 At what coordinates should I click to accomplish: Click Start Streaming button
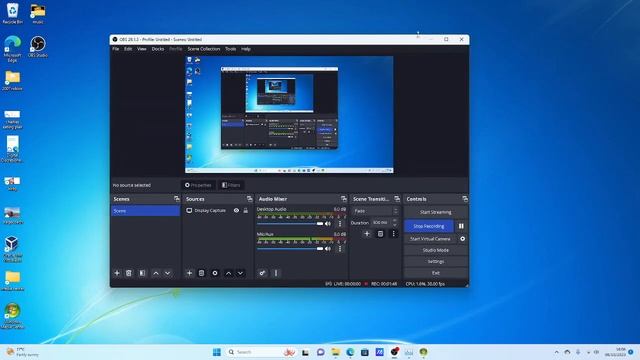436,212
